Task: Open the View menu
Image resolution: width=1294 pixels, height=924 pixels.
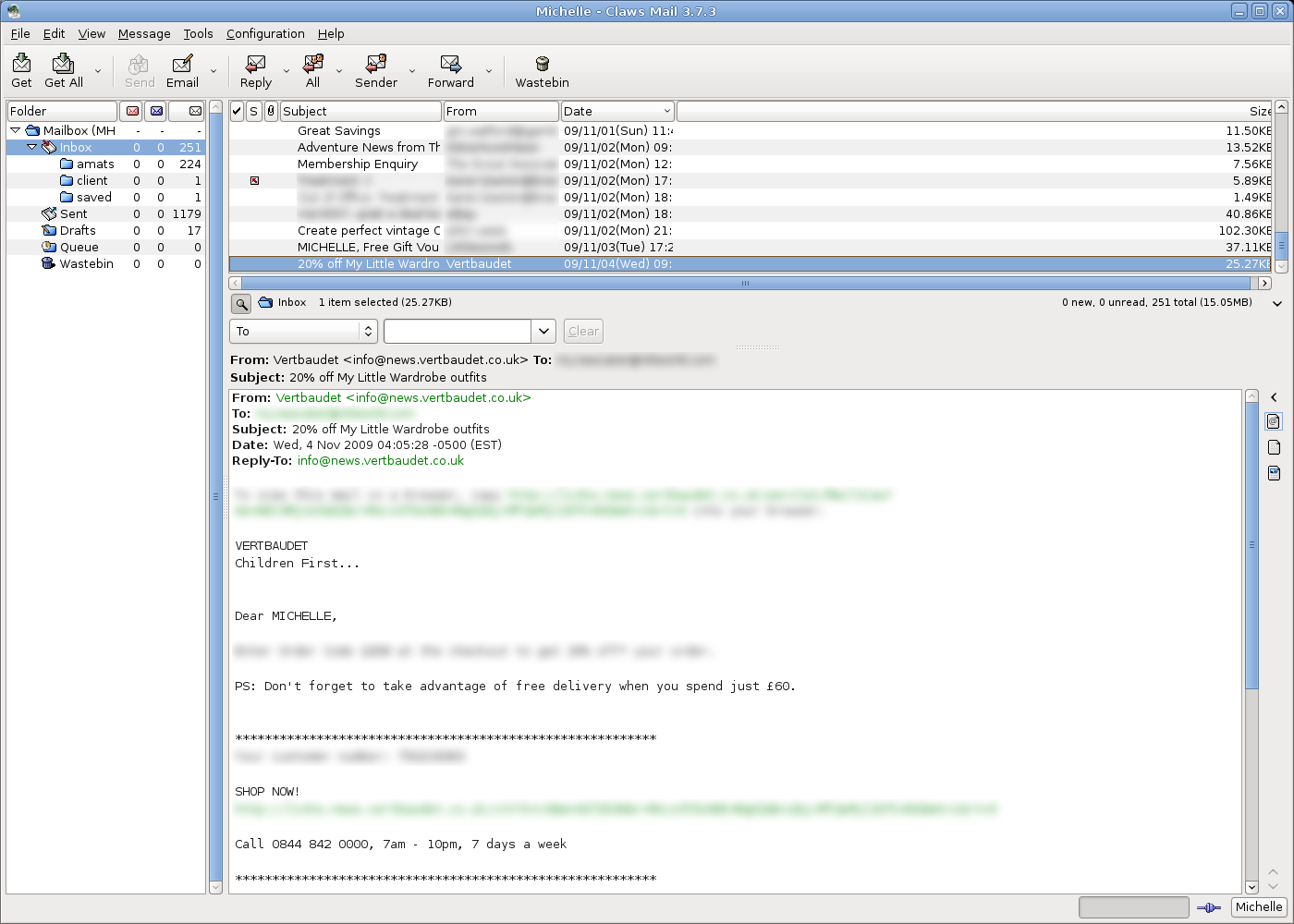Action: point(92,33)
